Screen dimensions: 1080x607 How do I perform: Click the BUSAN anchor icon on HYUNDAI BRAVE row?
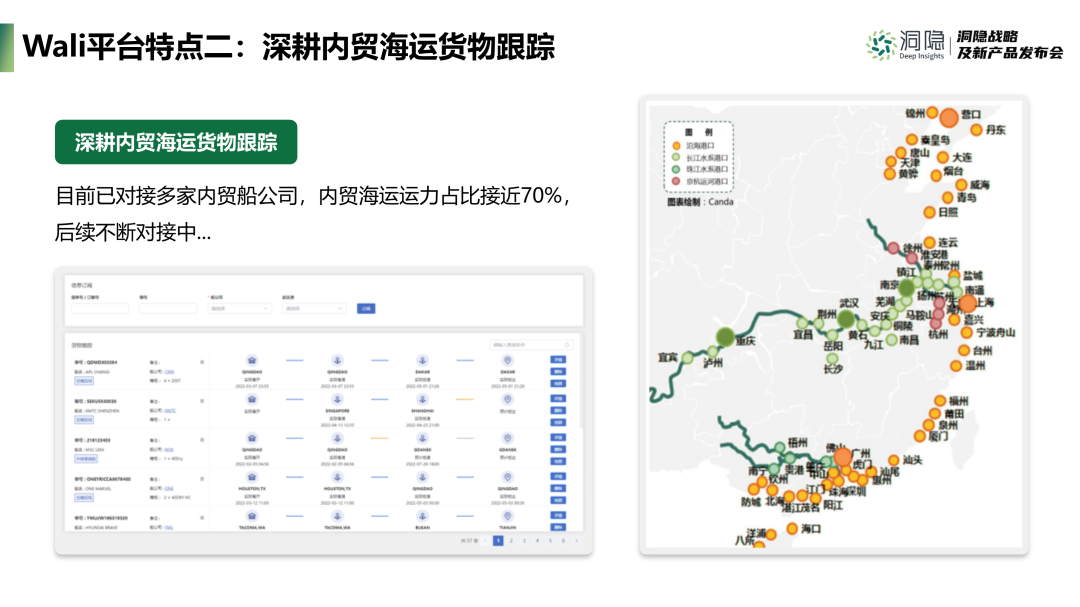(422, 518)
